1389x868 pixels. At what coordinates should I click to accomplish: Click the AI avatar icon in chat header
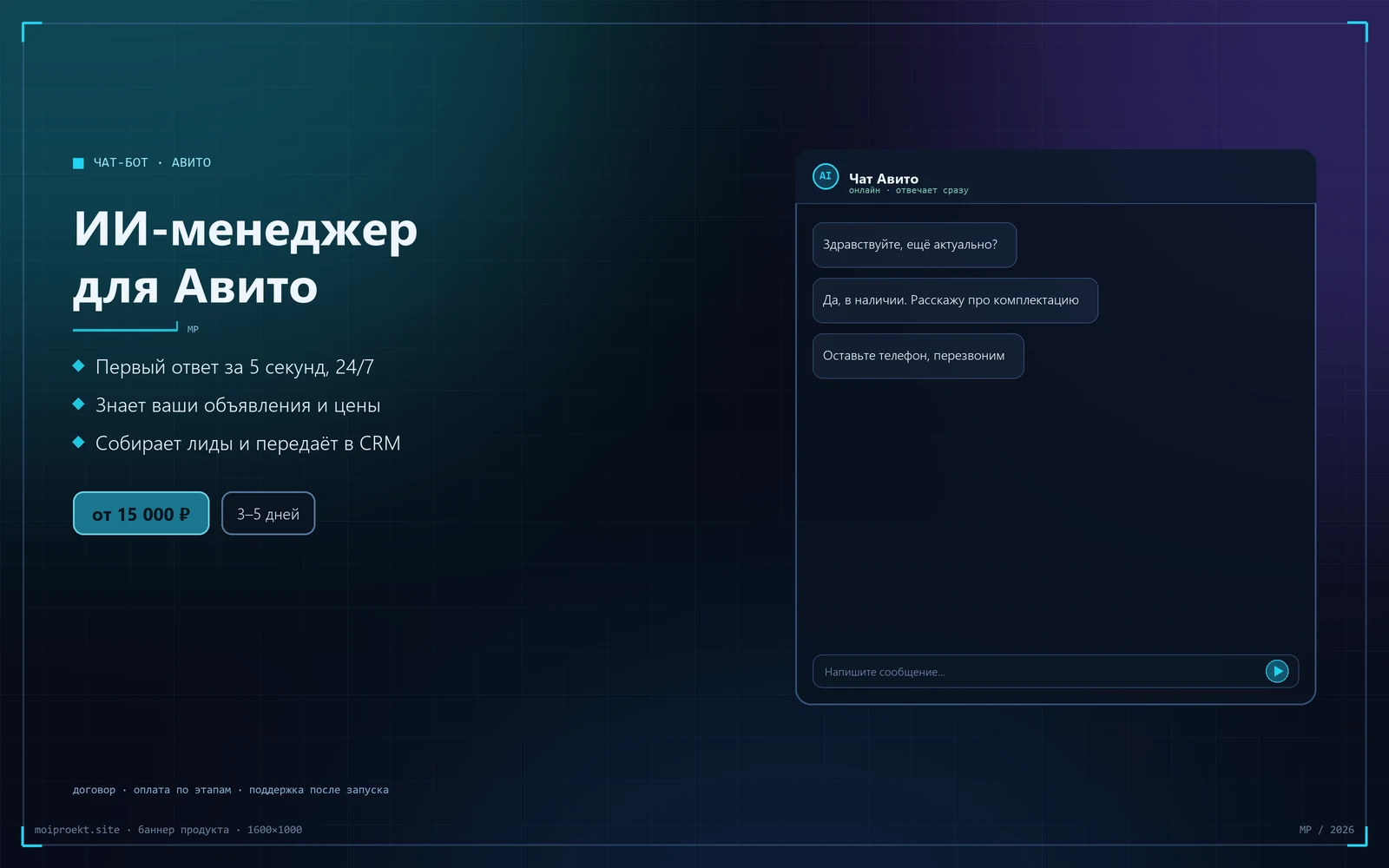click(x=826, y=176)
